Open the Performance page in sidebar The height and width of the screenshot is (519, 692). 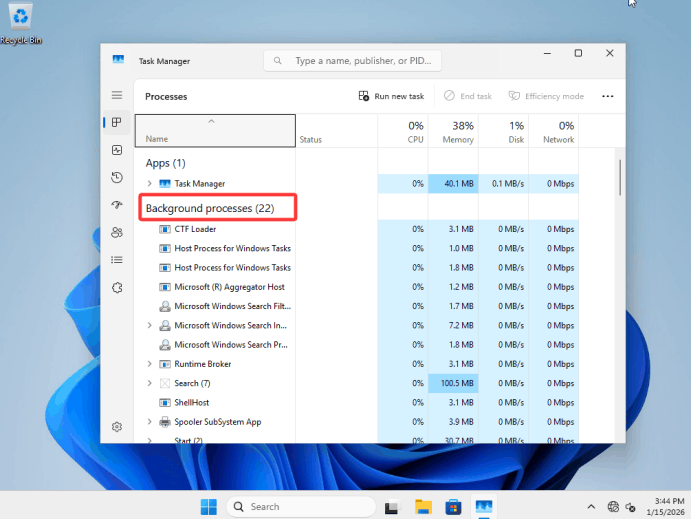117,150
